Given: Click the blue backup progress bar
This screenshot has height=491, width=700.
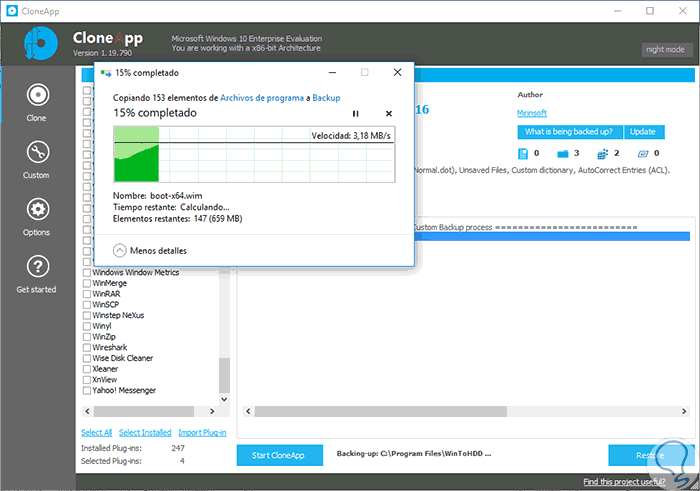Looking at the screenshot, I should (x=552, y=236).
